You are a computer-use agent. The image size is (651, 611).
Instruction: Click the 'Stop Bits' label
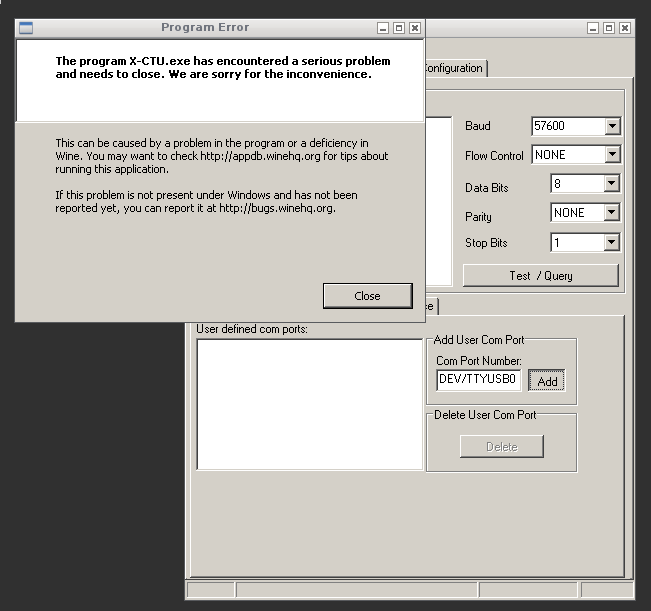[486, 243]
